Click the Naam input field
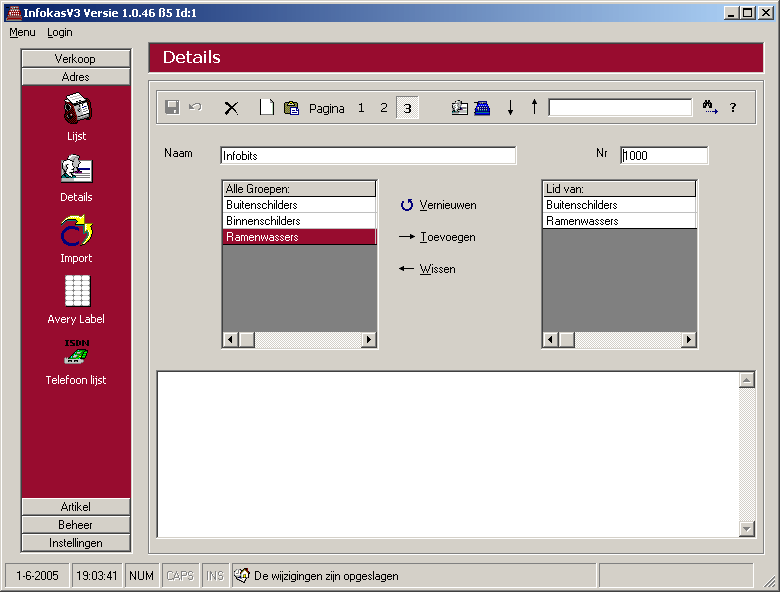The width and height of the screenshot is (780, 592). (367, 156)
